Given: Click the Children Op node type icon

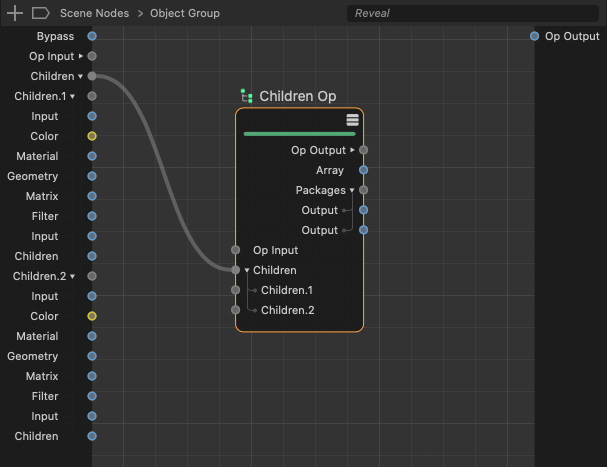Looking at the screenshot, I should pyautogui.click(x=246, y=96).
